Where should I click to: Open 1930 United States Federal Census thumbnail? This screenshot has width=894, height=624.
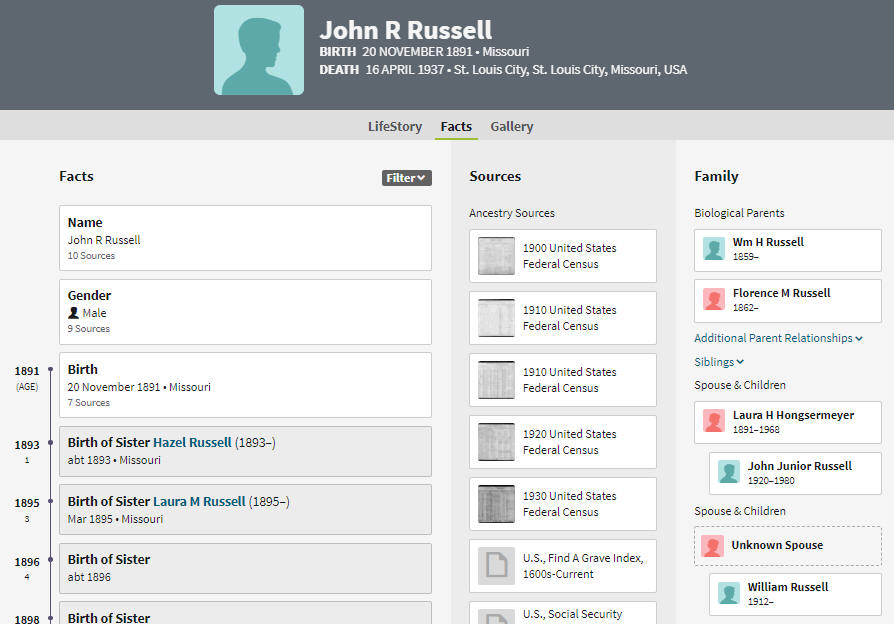coord(496,504)
